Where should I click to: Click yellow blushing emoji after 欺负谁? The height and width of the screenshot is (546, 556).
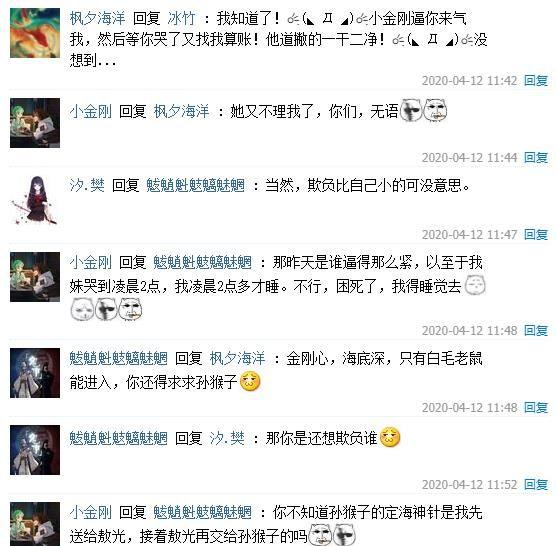click(x=390, y=437)
